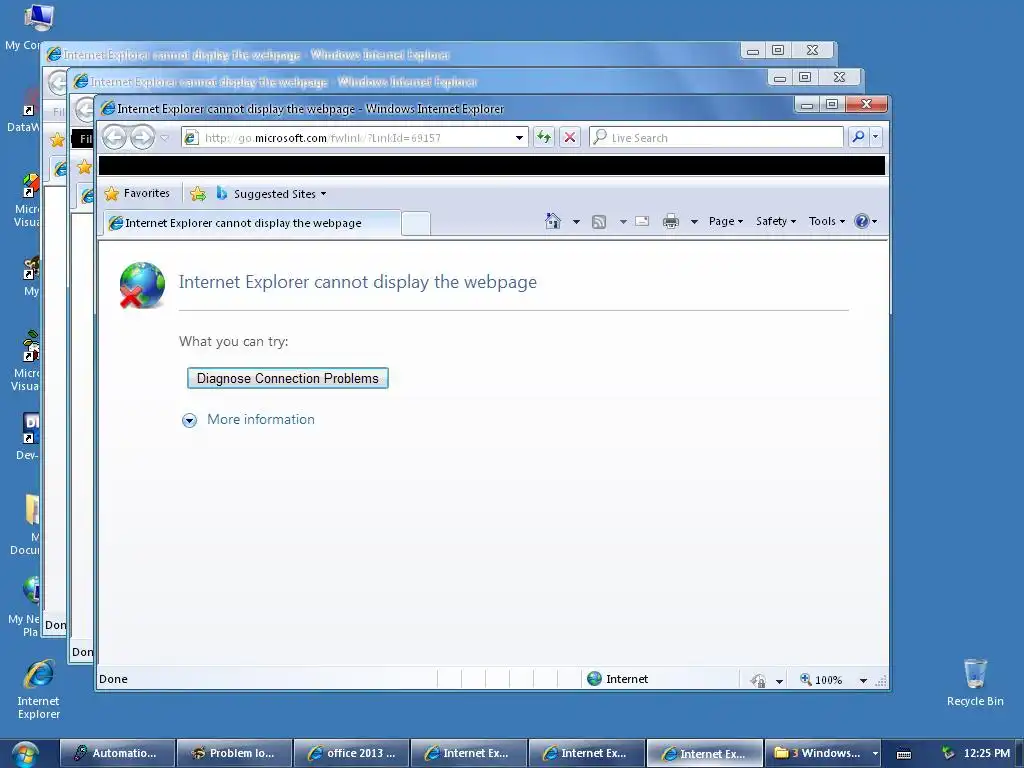Click the Protected Mode status icon
Viewport: 1024px width, 768px height.
758,680
